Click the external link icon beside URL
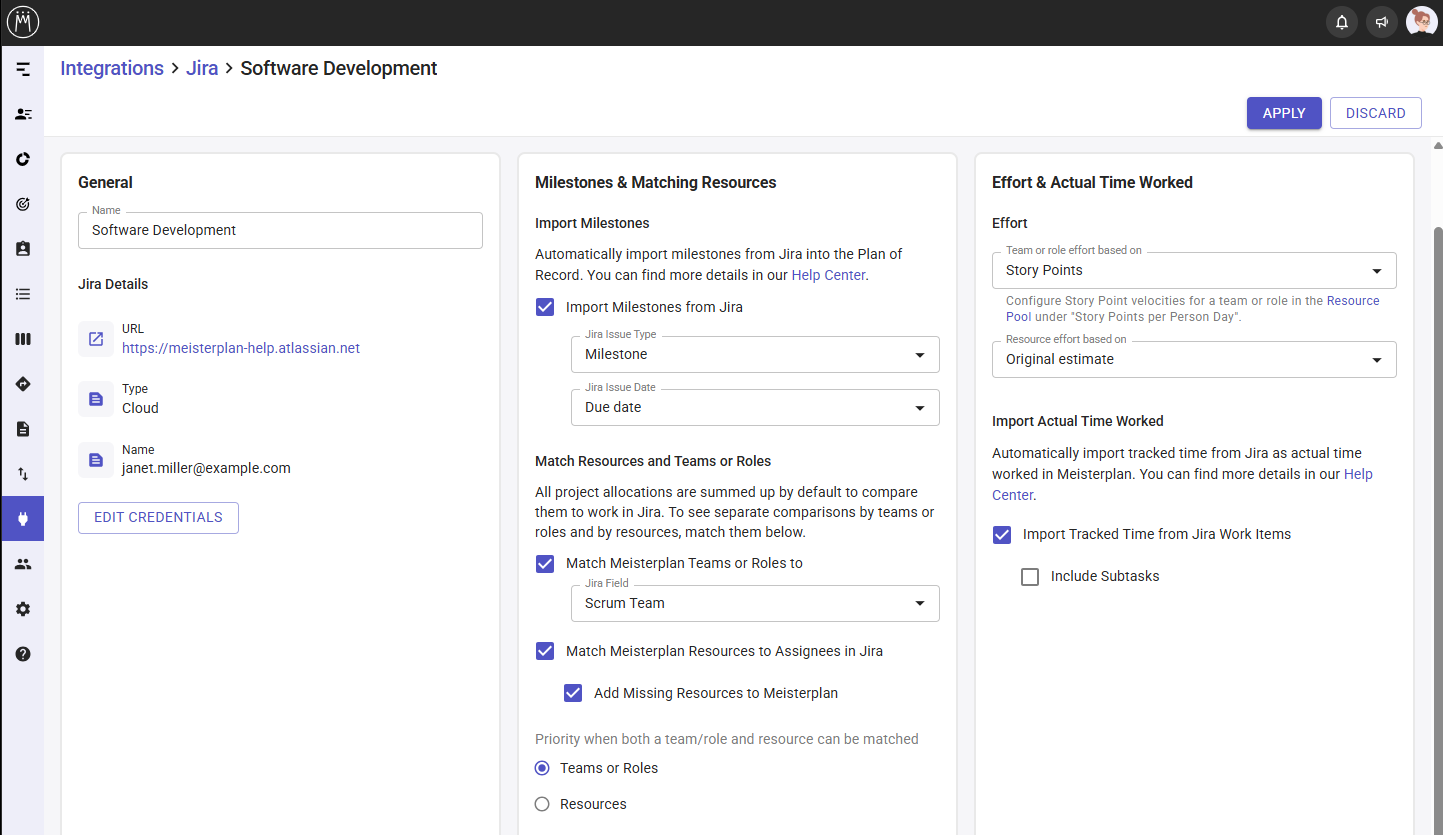This screenshot has height=835, width=1443. pyautogui.click(x=96, y=339)
